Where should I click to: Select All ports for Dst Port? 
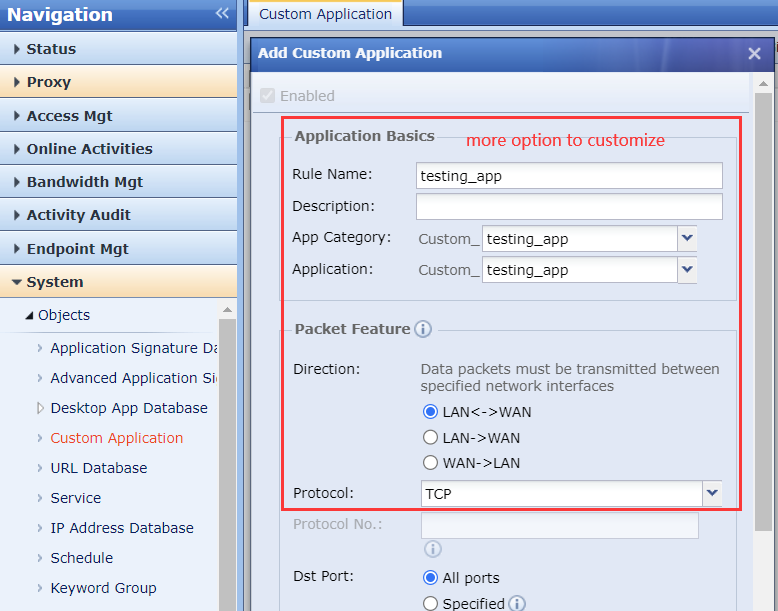(431, 578)
